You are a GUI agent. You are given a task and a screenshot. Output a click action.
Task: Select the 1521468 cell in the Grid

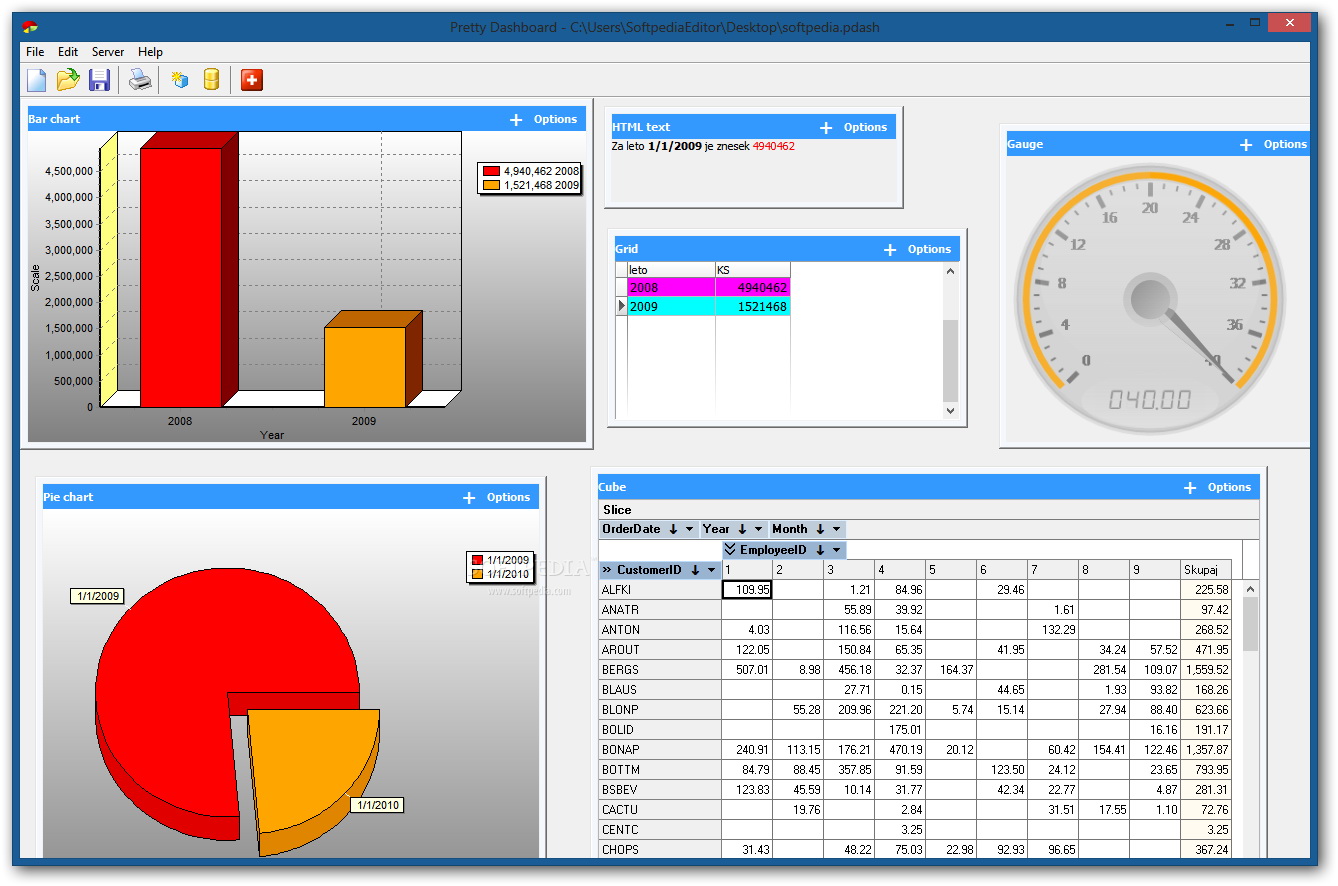pyautogui.click(x=753, y=307)
